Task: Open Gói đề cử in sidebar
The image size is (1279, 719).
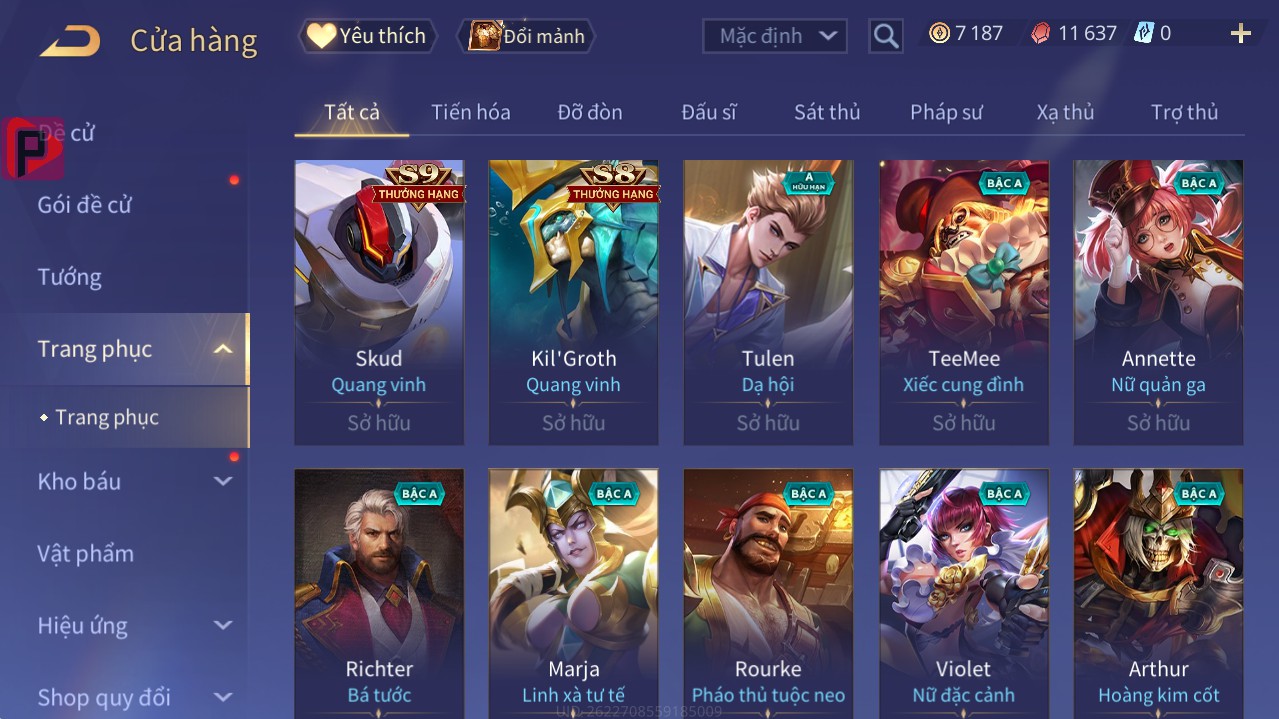Action: (85, 205)
